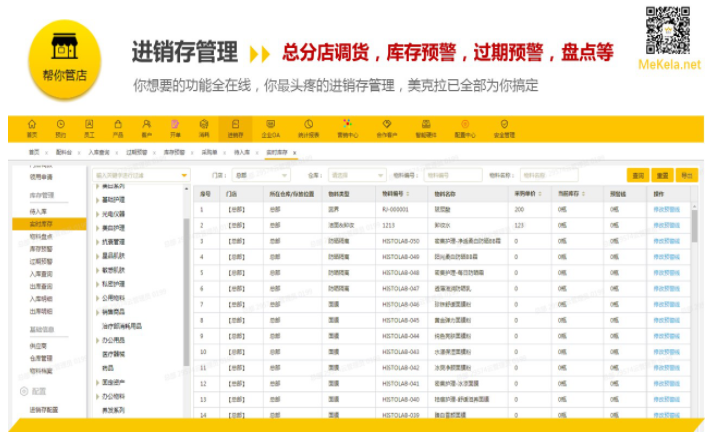Switch to the 待入库 tab
Image resolution: width=711 pixels, height=444 pixels.
pos(242,152)
